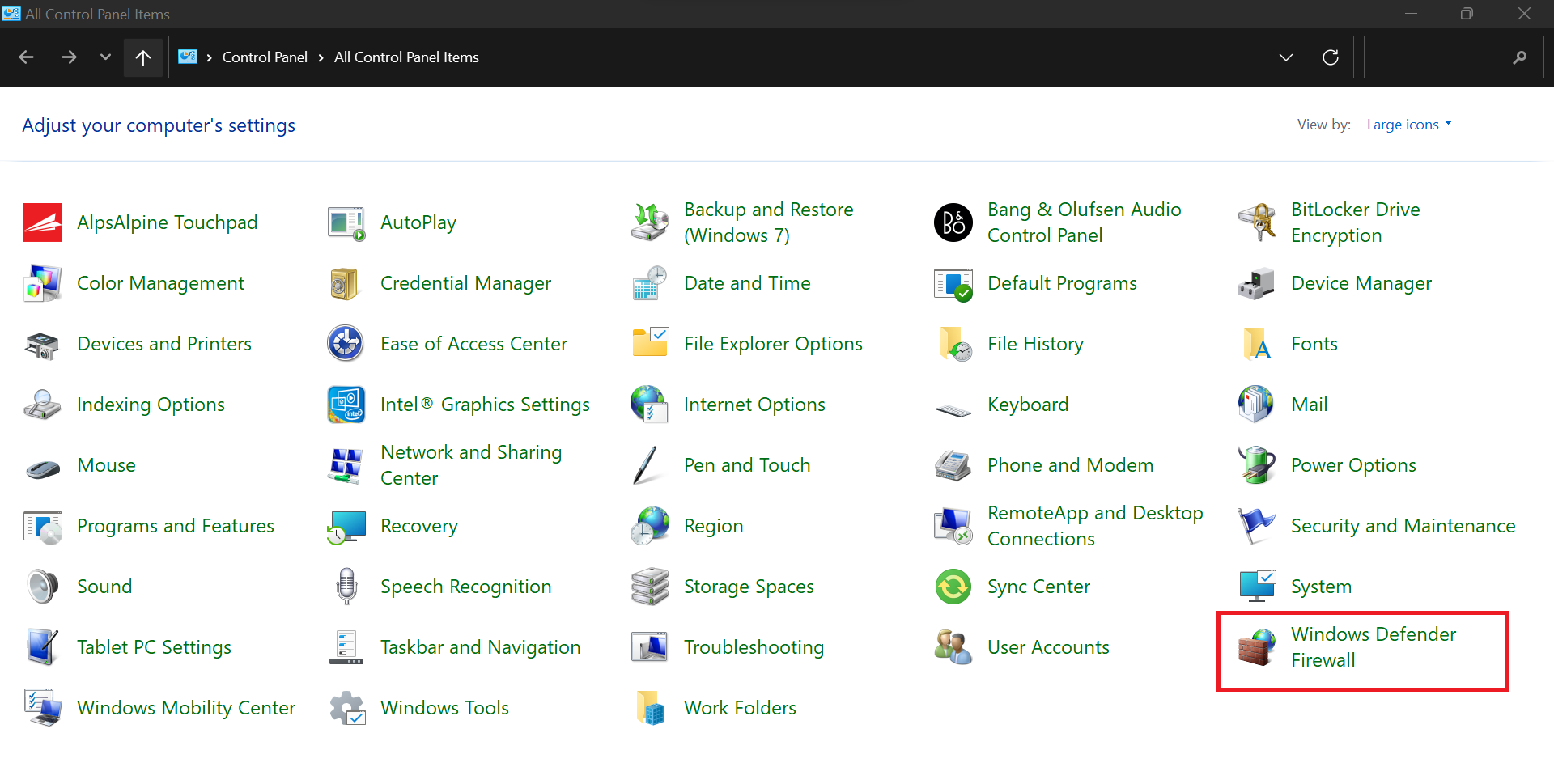1554x784 pixels.
Task: Open the Security and Maintenance link
Action: [1403, 526]
